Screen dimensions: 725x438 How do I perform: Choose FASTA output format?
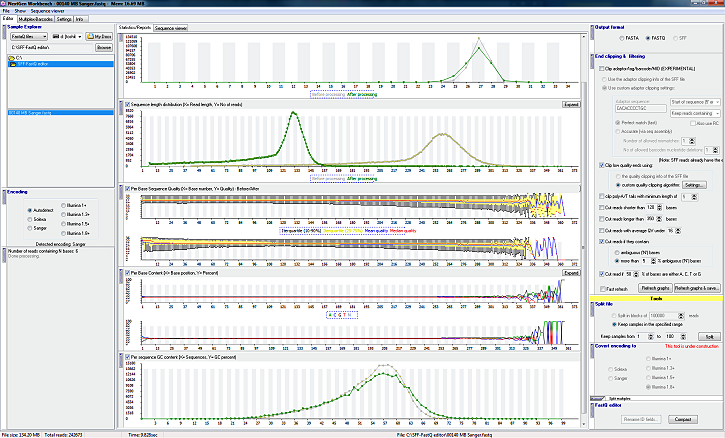[622, 38]
